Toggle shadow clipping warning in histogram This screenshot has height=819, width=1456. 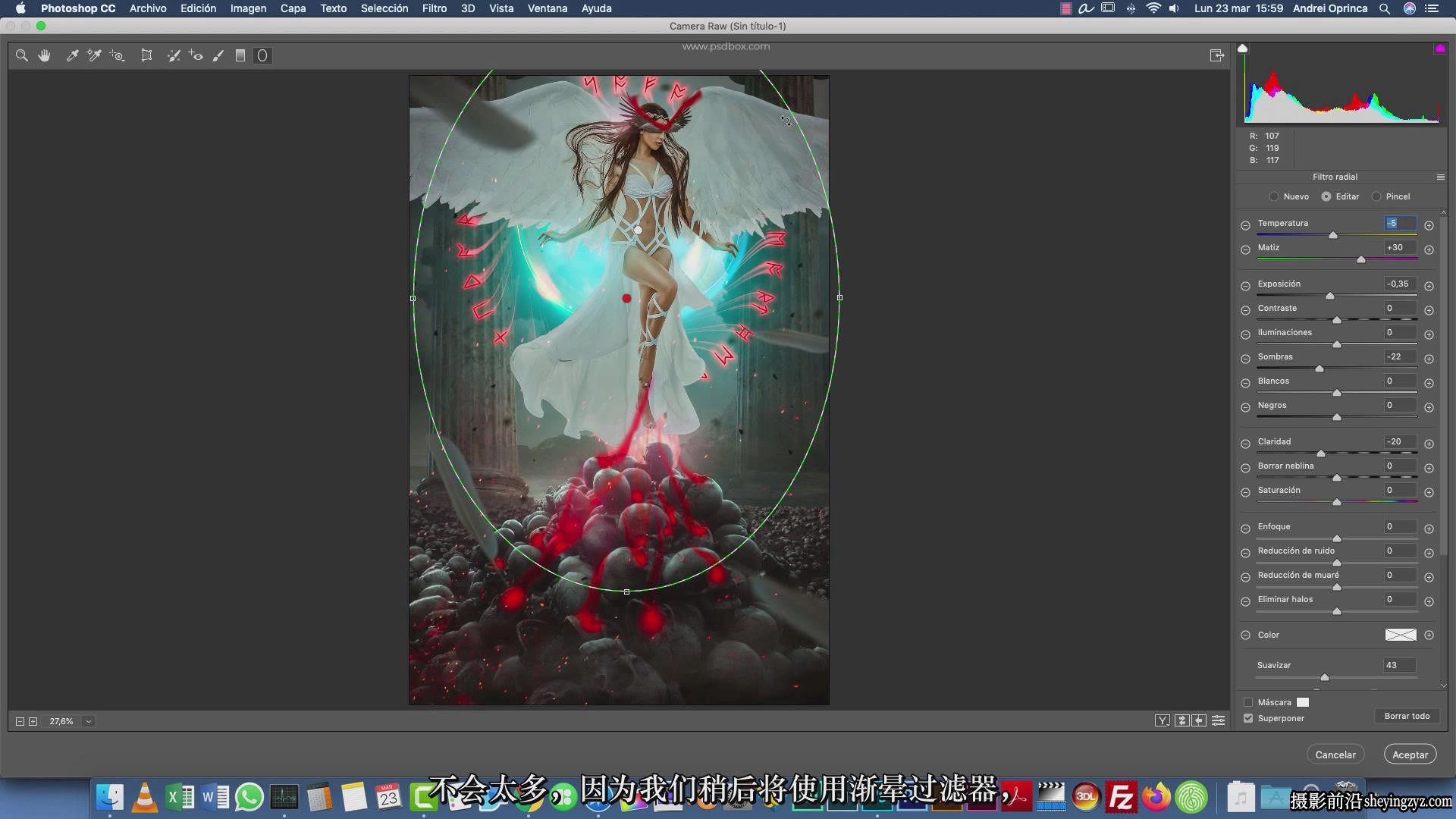[1242, 49]
